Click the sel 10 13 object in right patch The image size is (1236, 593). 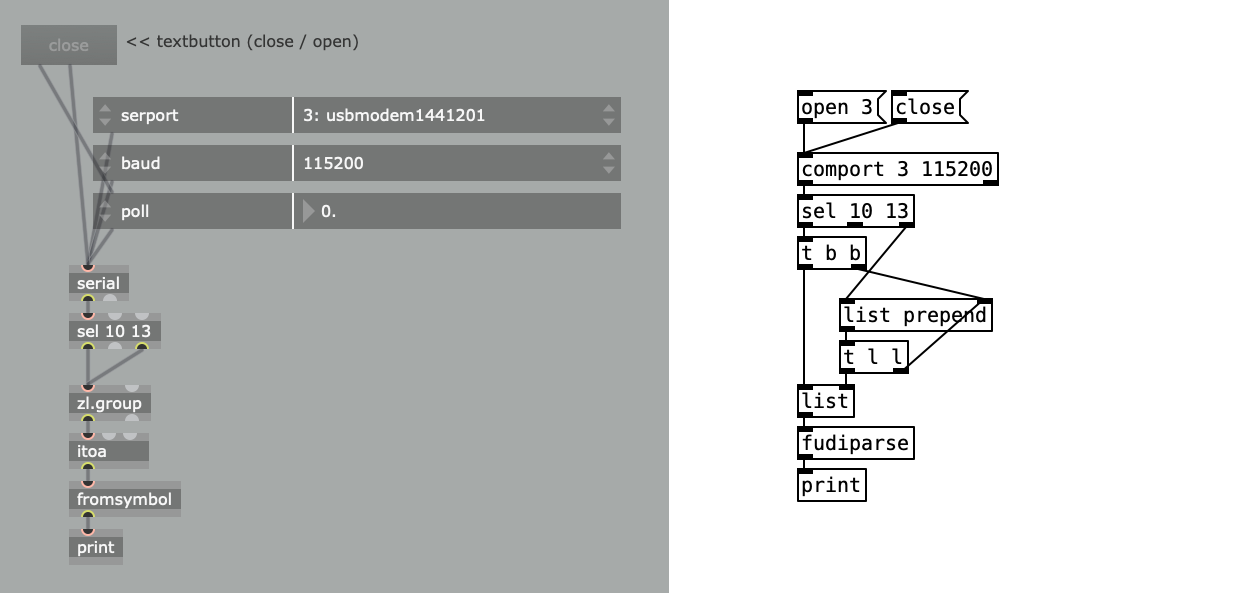[x=857, y=210]
